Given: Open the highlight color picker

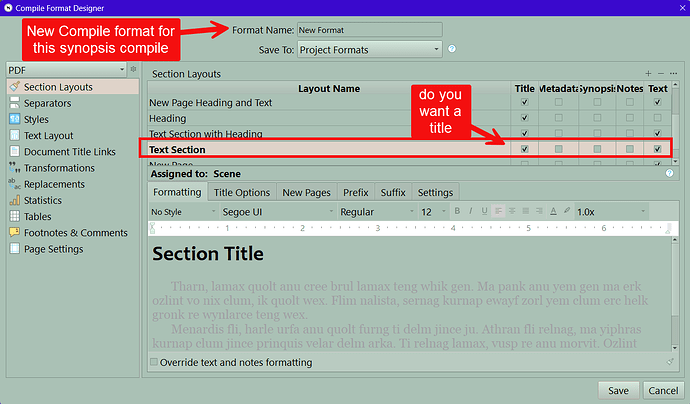Looking at the screenshot, I should point(567,211).
